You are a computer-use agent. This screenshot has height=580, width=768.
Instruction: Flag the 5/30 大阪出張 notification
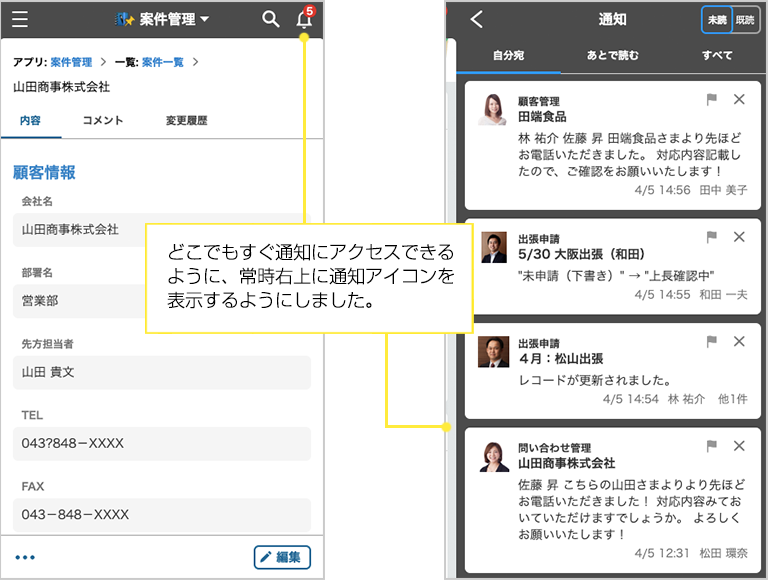pos(712,237)
